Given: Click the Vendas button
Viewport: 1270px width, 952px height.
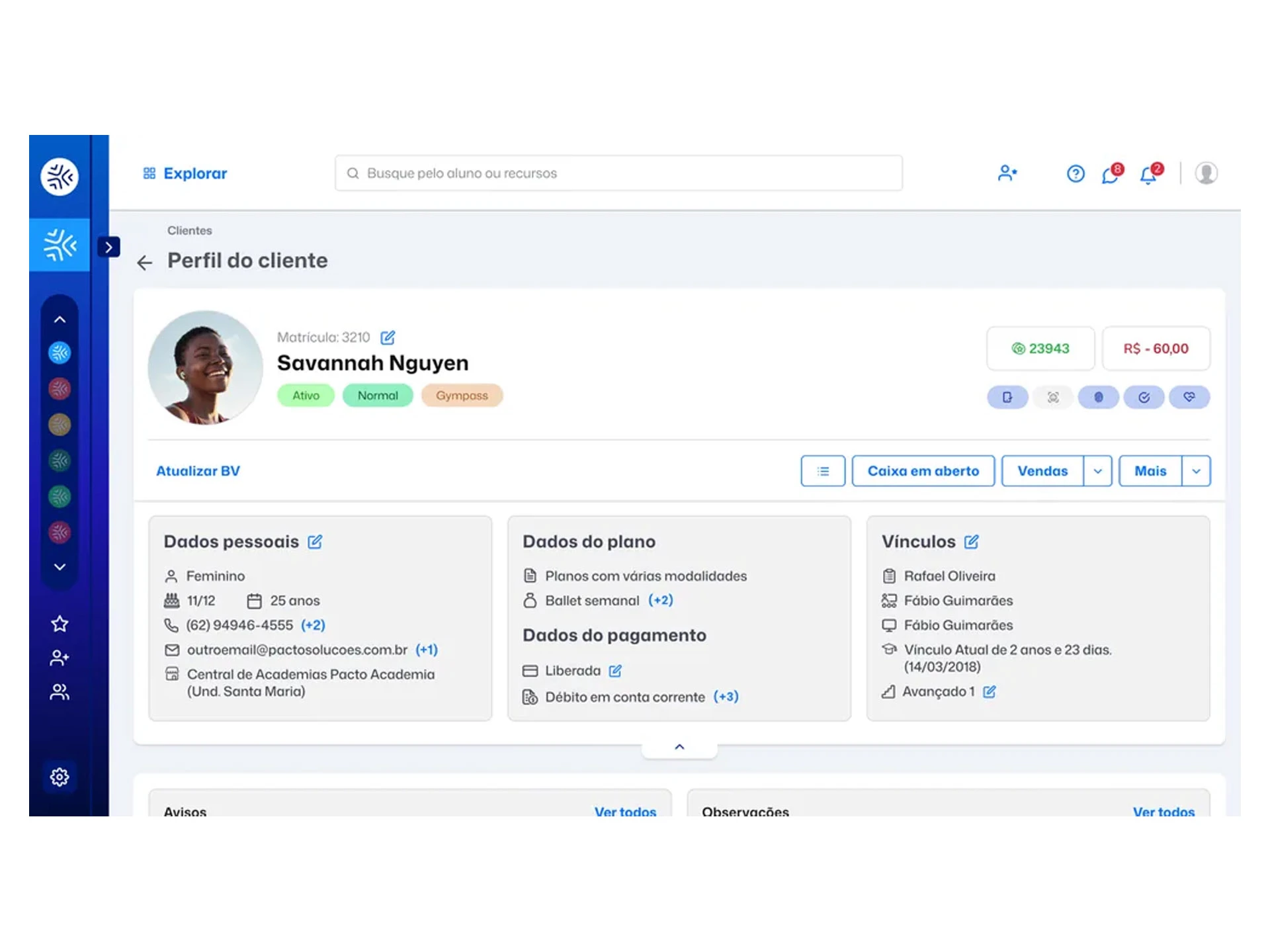Looking at the screenshot, I should 1042,471.
